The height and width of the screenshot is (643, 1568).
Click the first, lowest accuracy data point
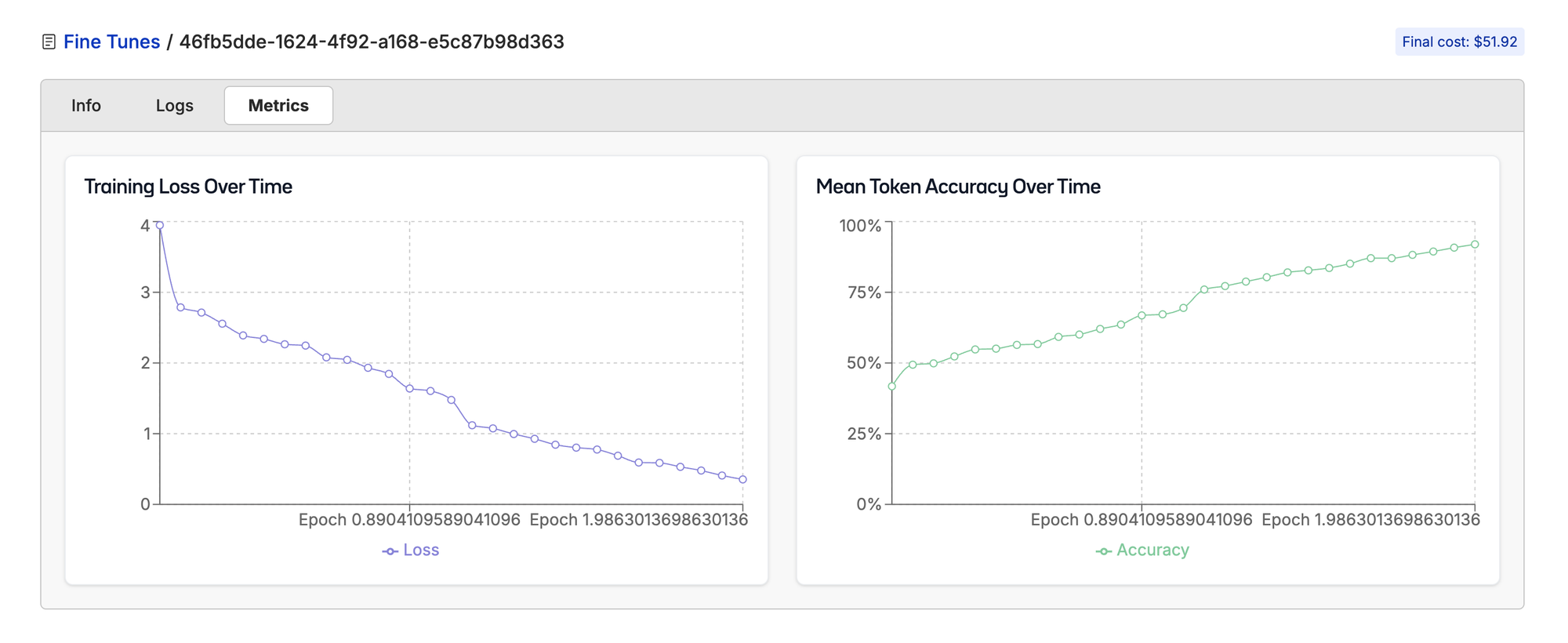[x=891, y=386]
